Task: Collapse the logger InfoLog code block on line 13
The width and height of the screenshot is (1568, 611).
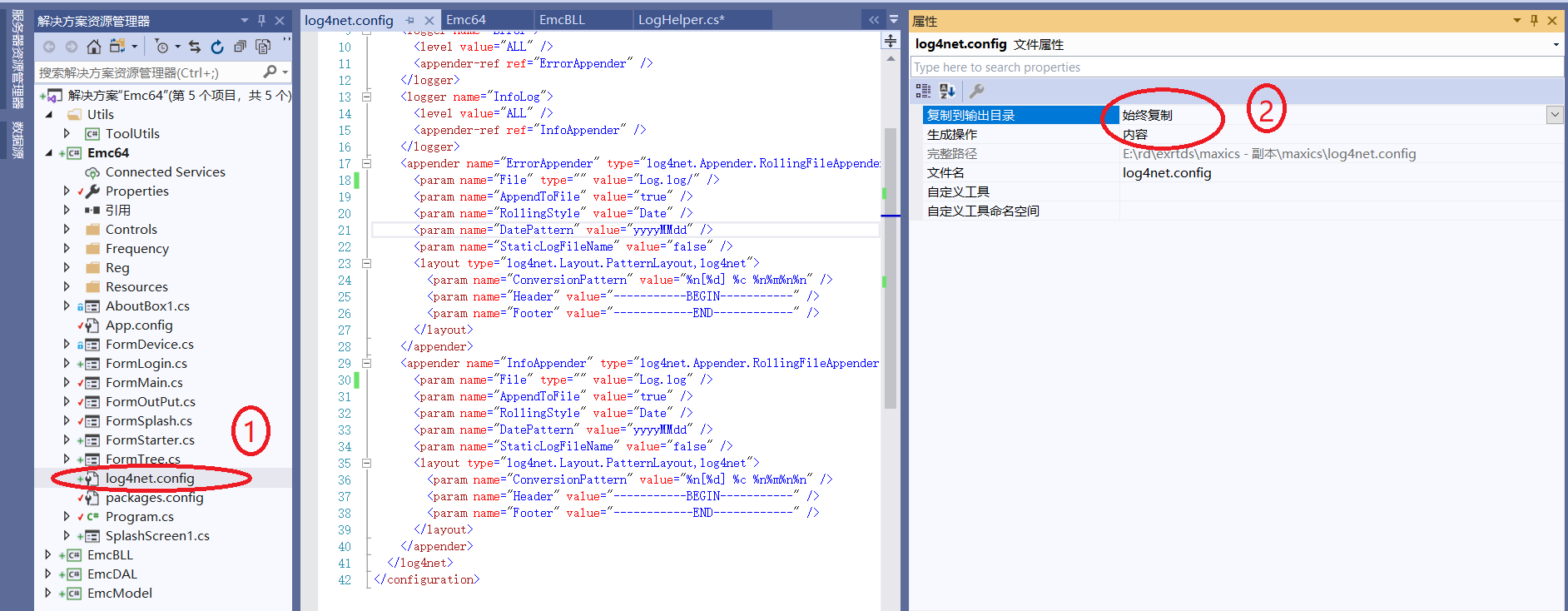Action: click(x=366, y=97)
